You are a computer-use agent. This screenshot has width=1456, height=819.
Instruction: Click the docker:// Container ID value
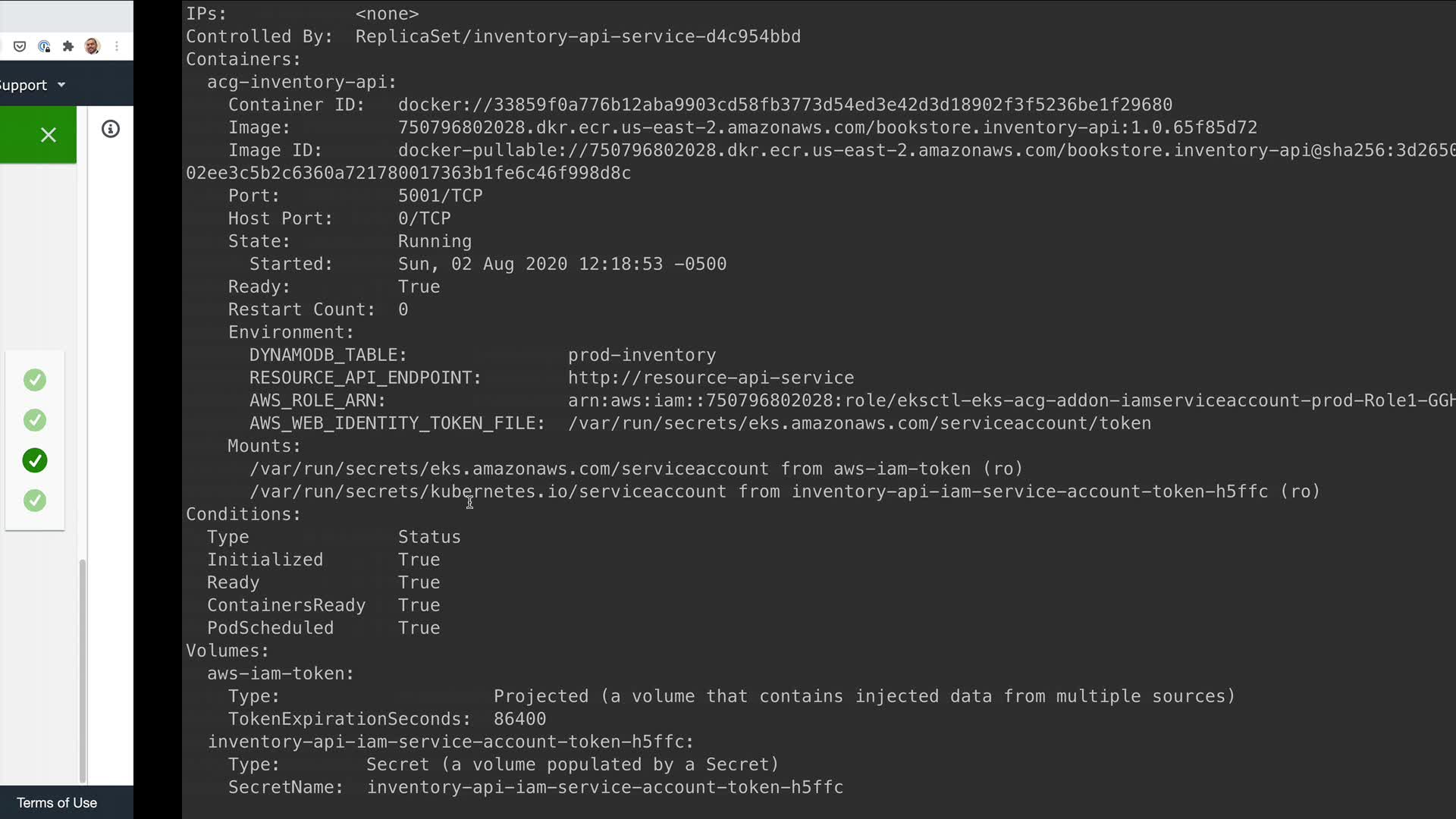click(785, 105)
